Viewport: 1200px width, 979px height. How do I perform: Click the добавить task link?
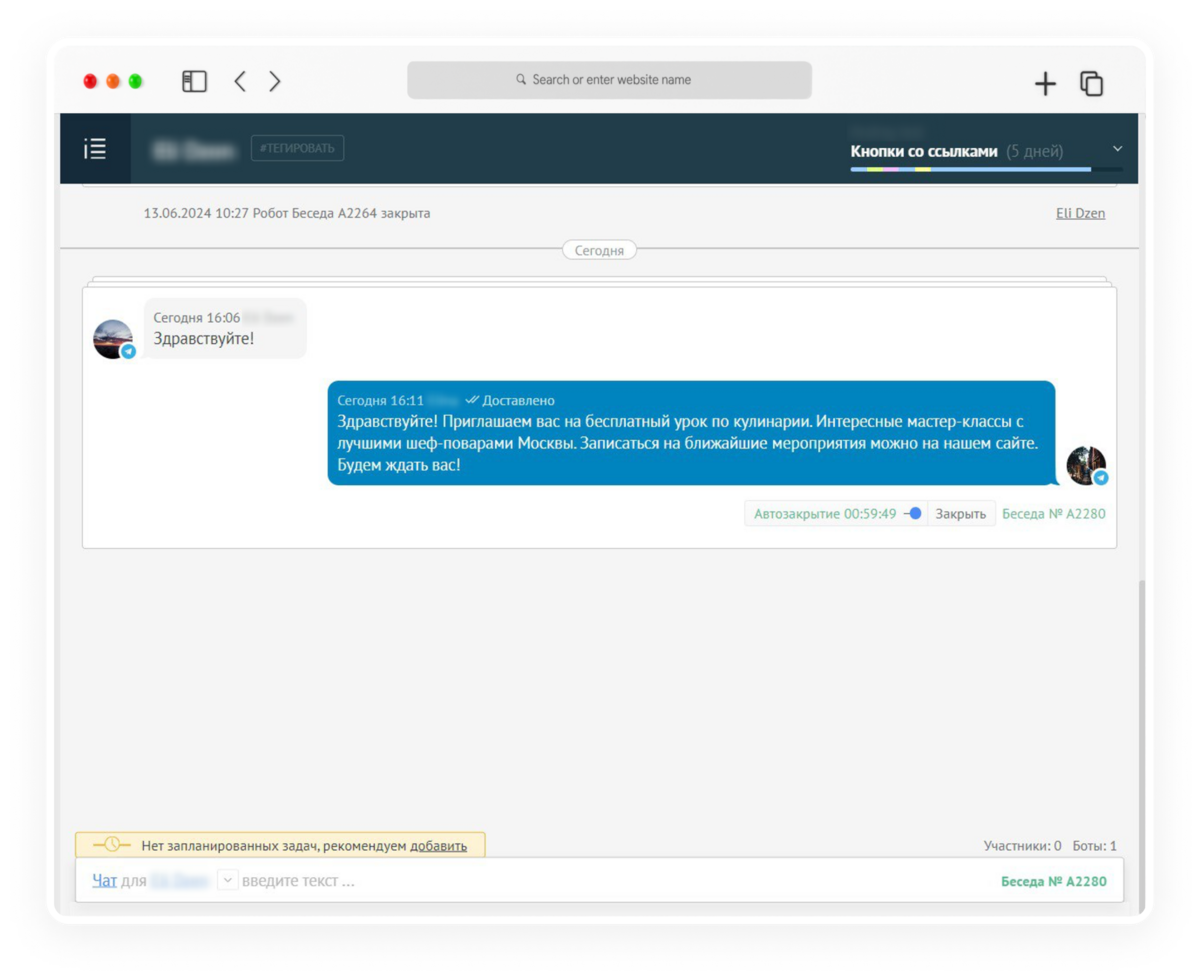tap(438, 845)
